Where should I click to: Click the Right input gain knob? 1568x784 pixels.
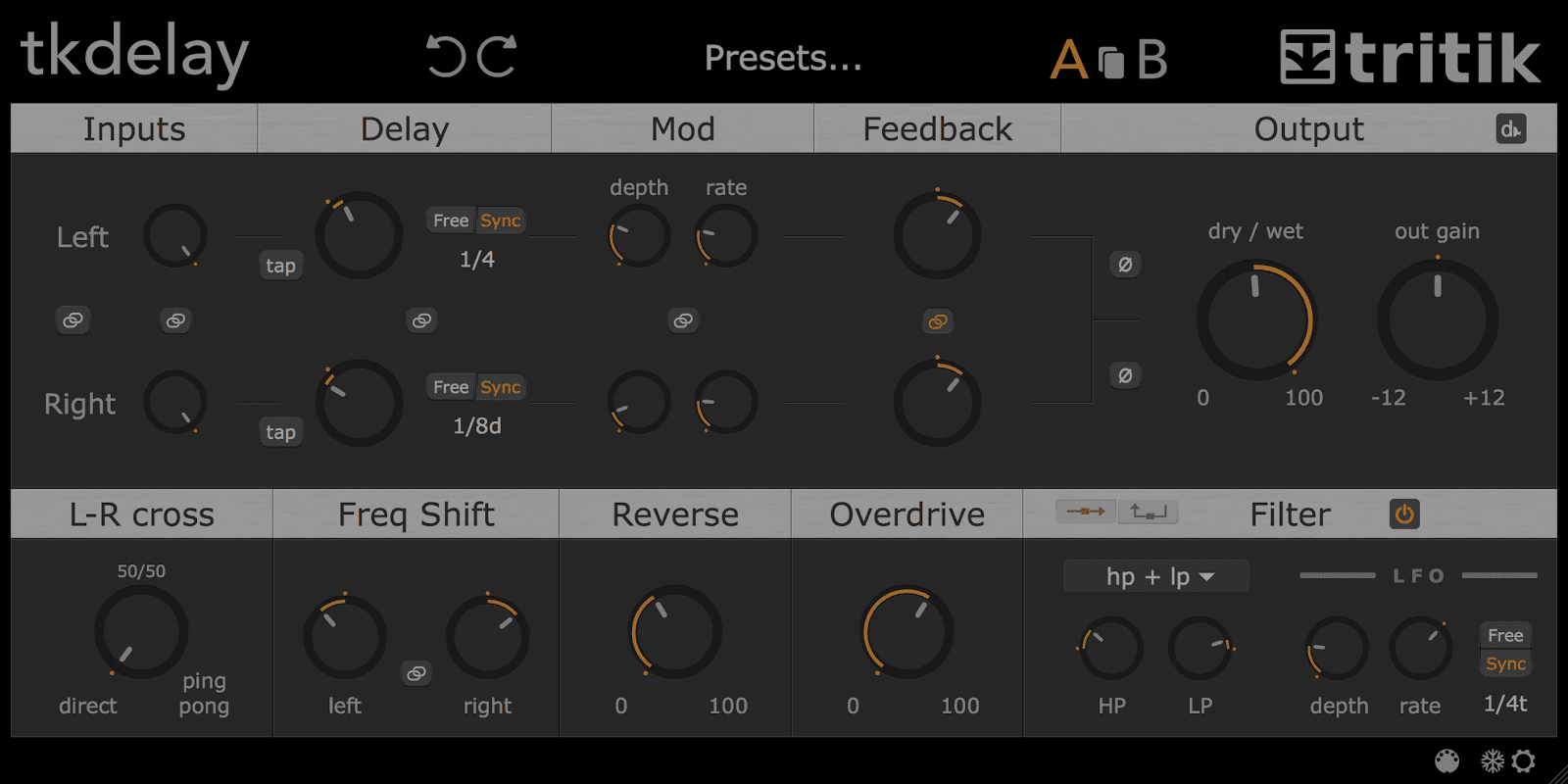click(175, 403)
